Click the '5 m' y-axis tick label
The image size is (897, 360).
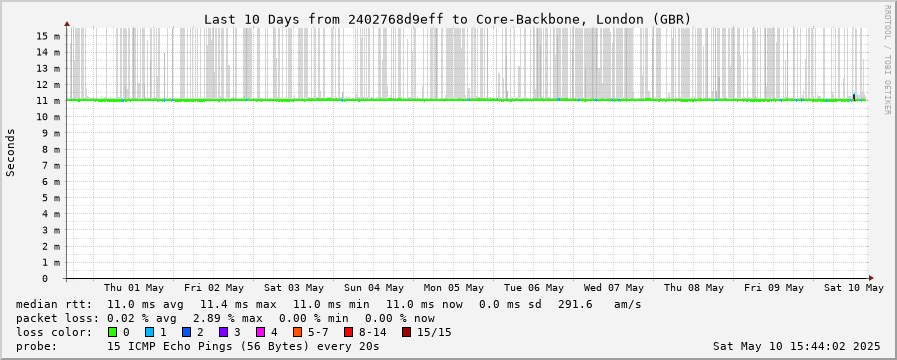[51, 198]
